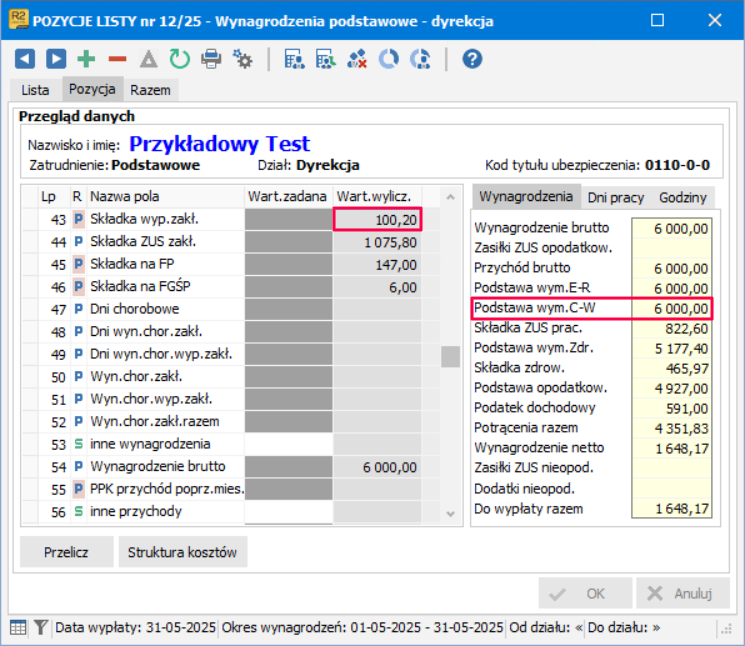The image size is (745, 646).
Task: Delete position with red minus icon
Action: click(x=117, y=59)
